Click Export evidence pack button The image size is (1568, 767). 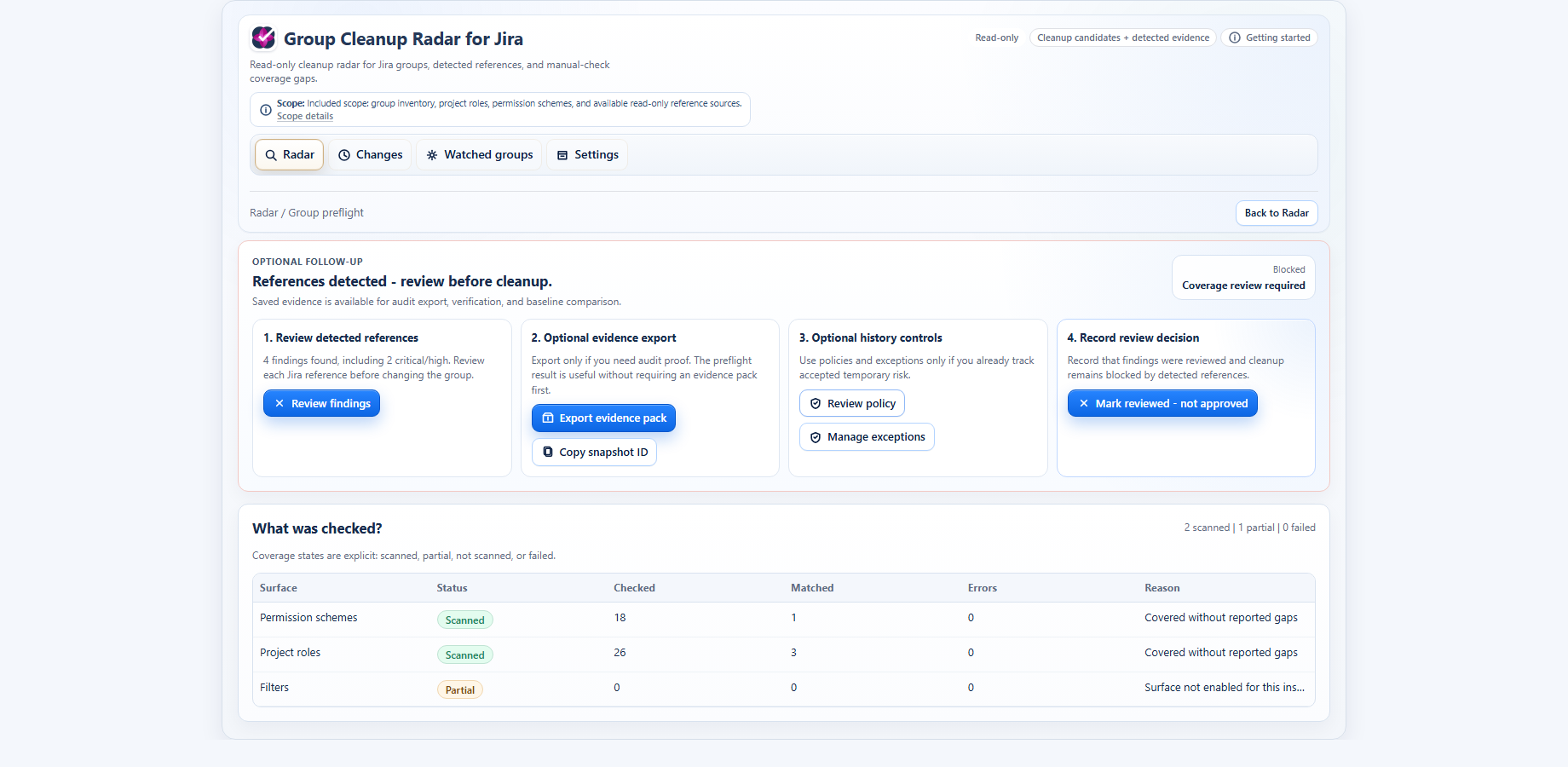(603, 418)
